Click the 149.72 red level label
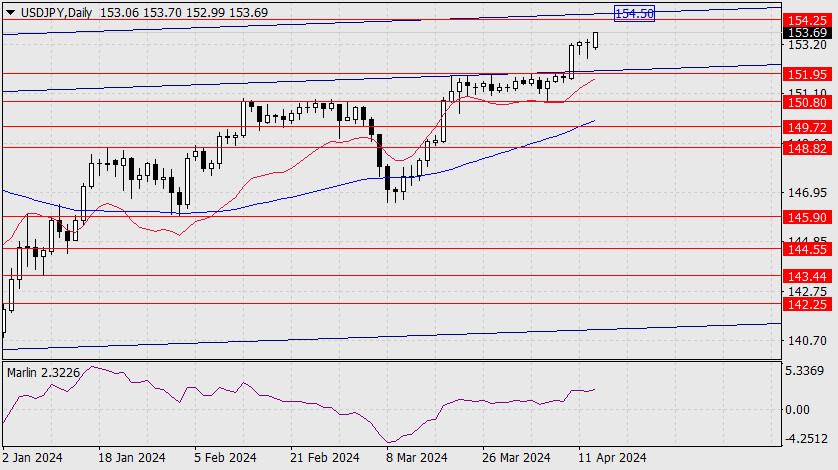This screenshot has height=470, width=838. point(808,127)
